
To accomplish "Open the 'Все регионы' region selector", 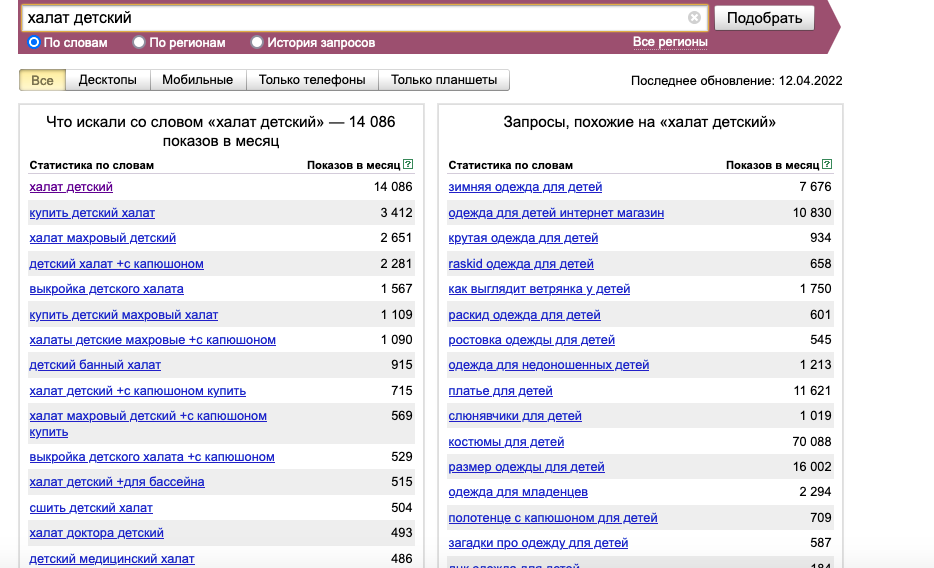I will coord(670,42).
